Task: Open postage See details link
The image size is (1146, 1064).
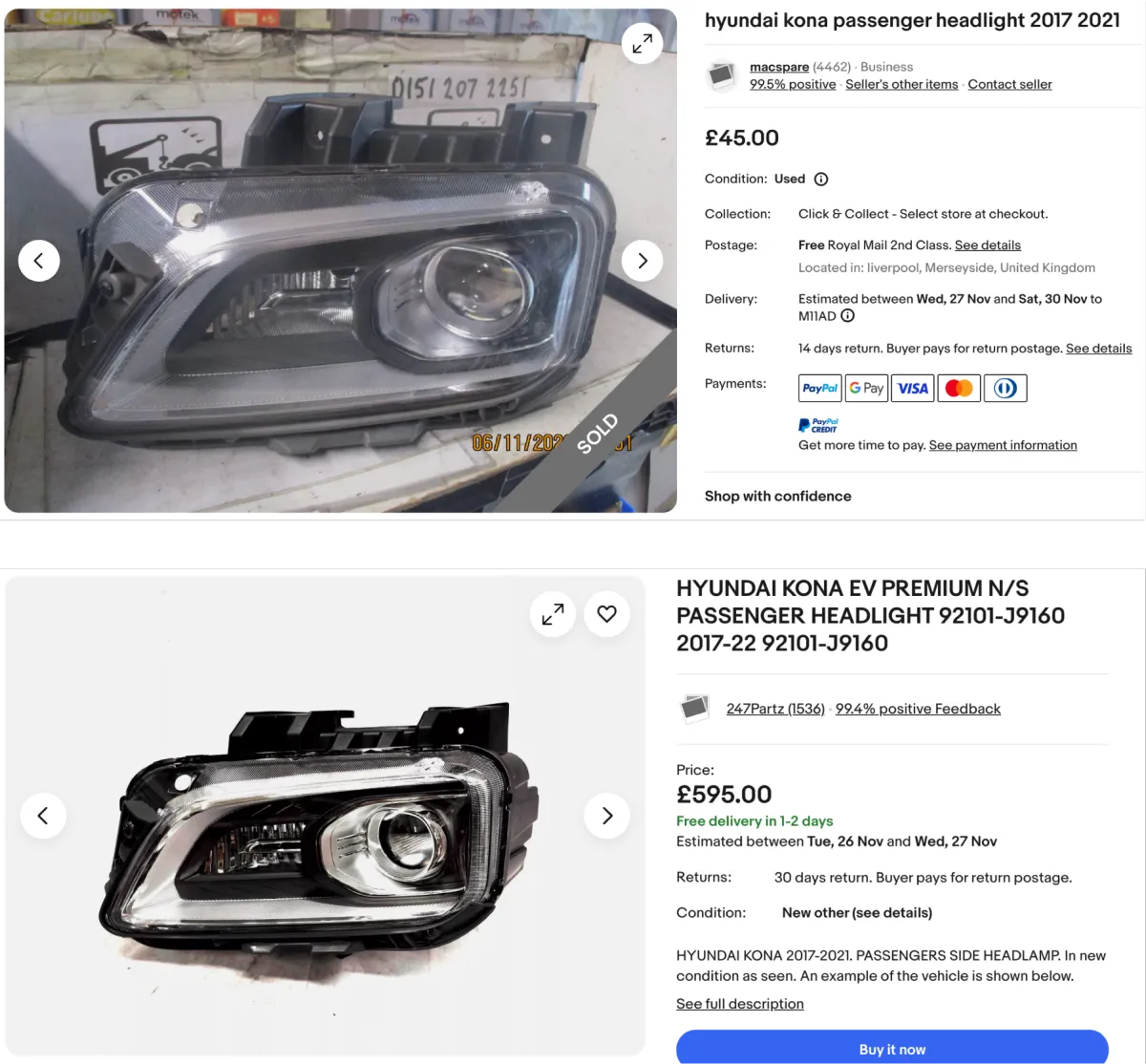Action: 987,245
